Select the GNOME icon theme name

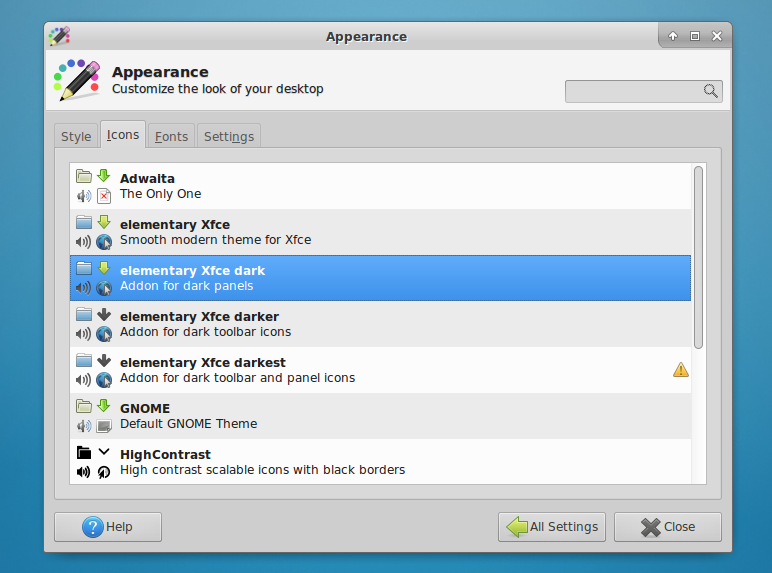(x=145, y=409)
